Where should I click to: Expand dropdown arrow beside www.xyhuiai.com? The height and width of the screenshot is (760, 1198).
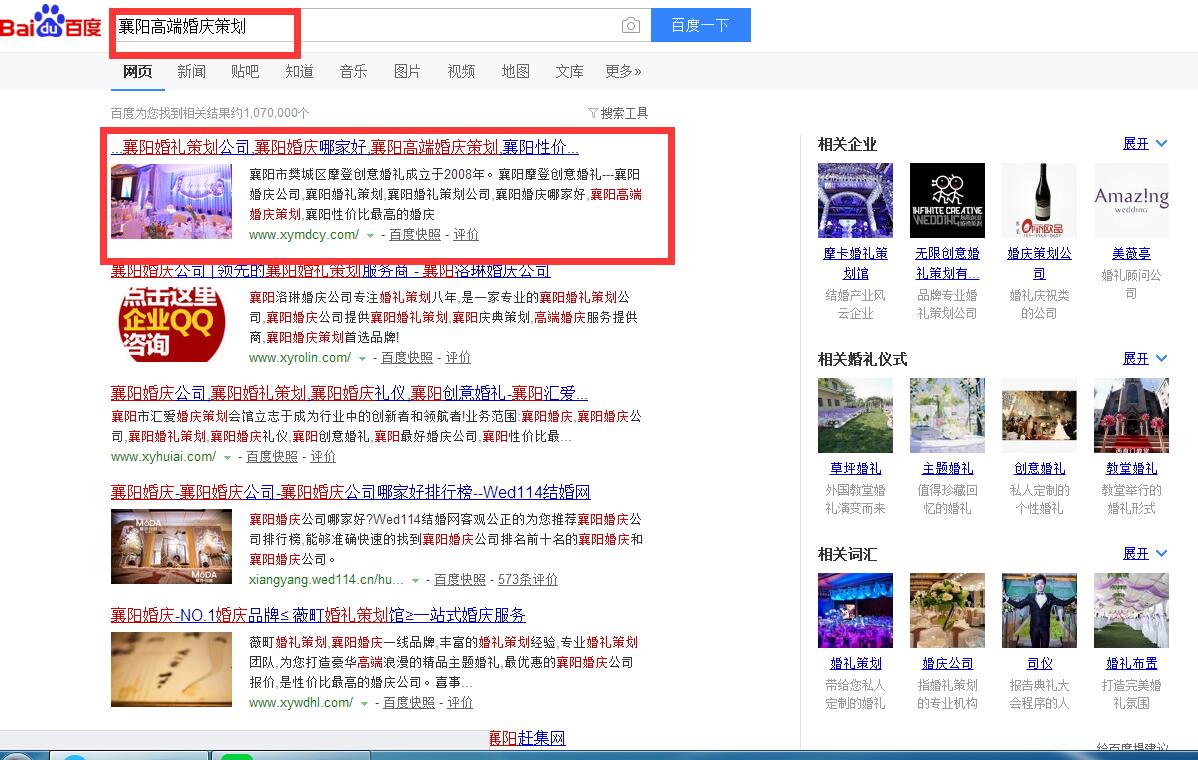tap(227, 458)
